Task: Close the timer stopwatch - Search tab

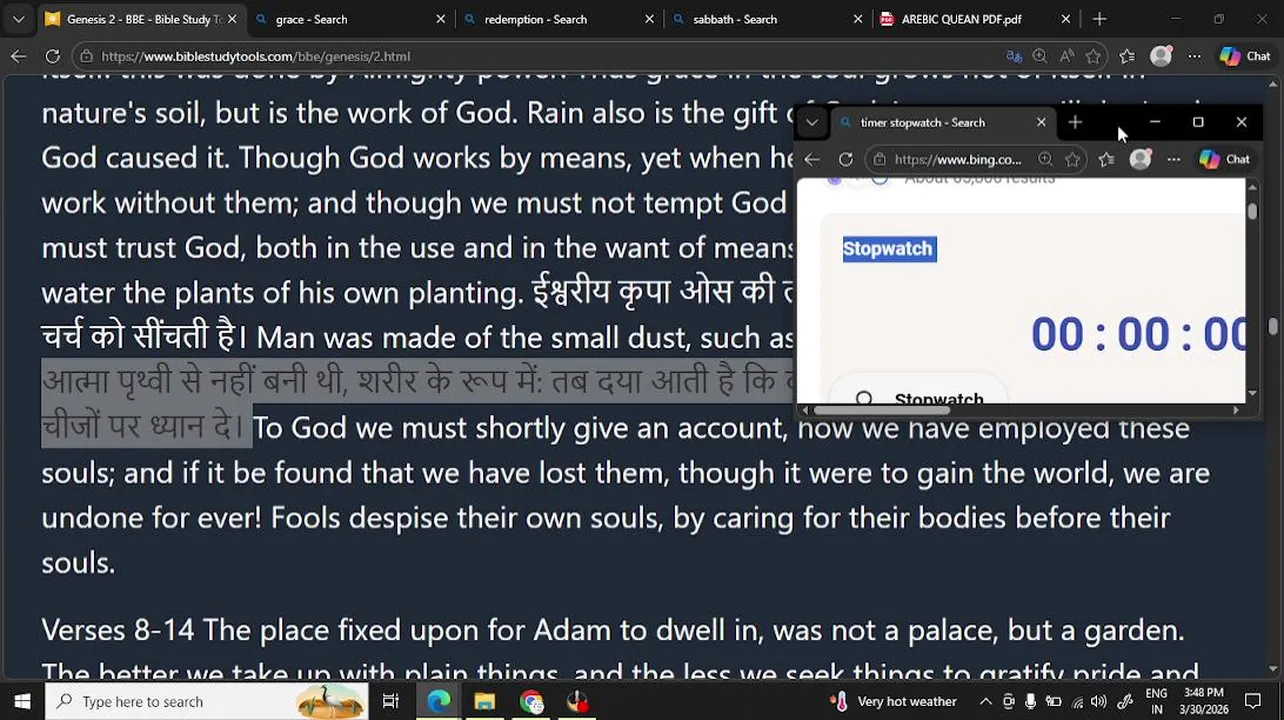Action: [1041, 122]
